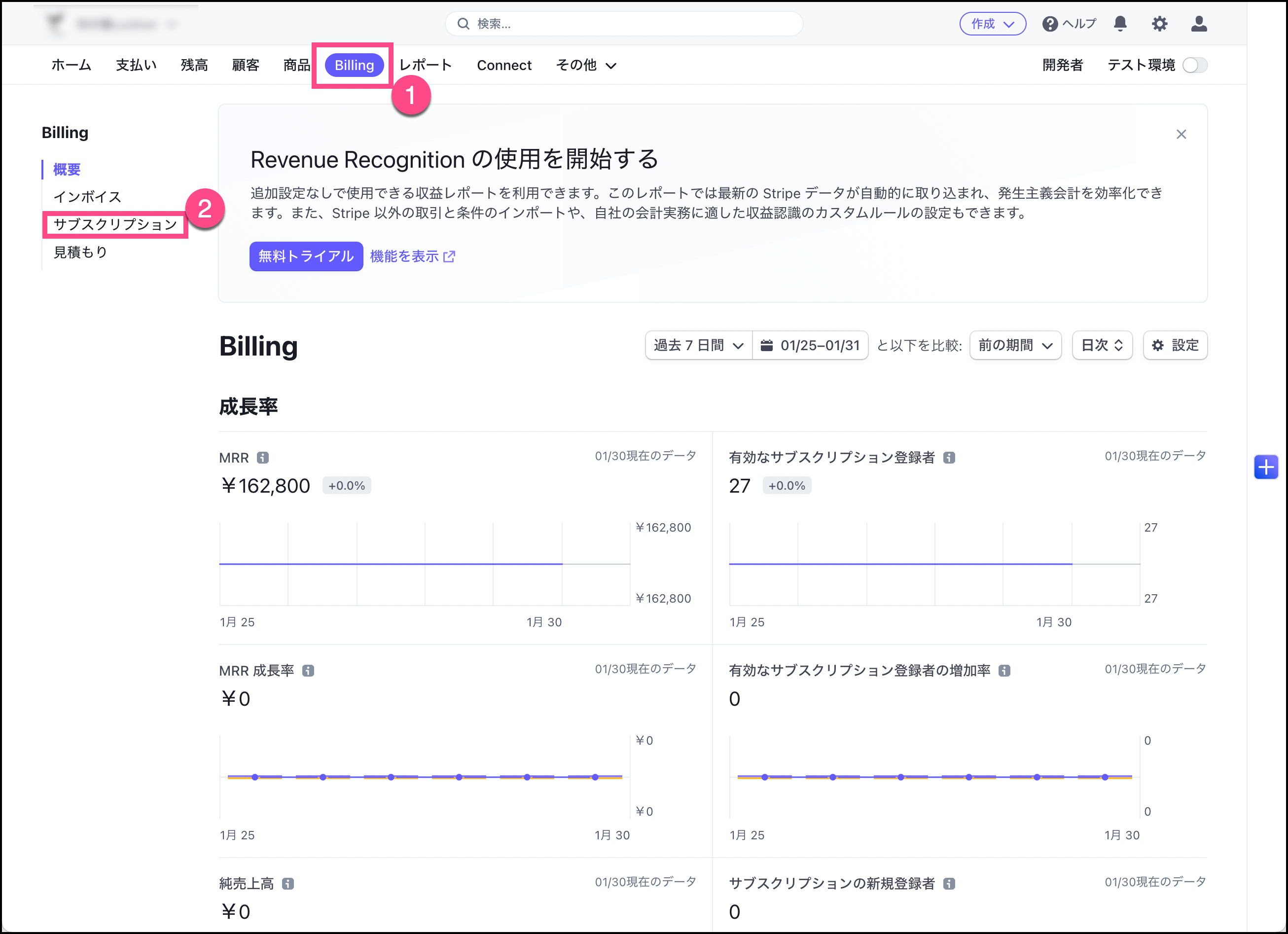This screenshot has width=1288, height=934.
Task: Click calendar date range 01/25–01/31
Action: tap(810, 345)
